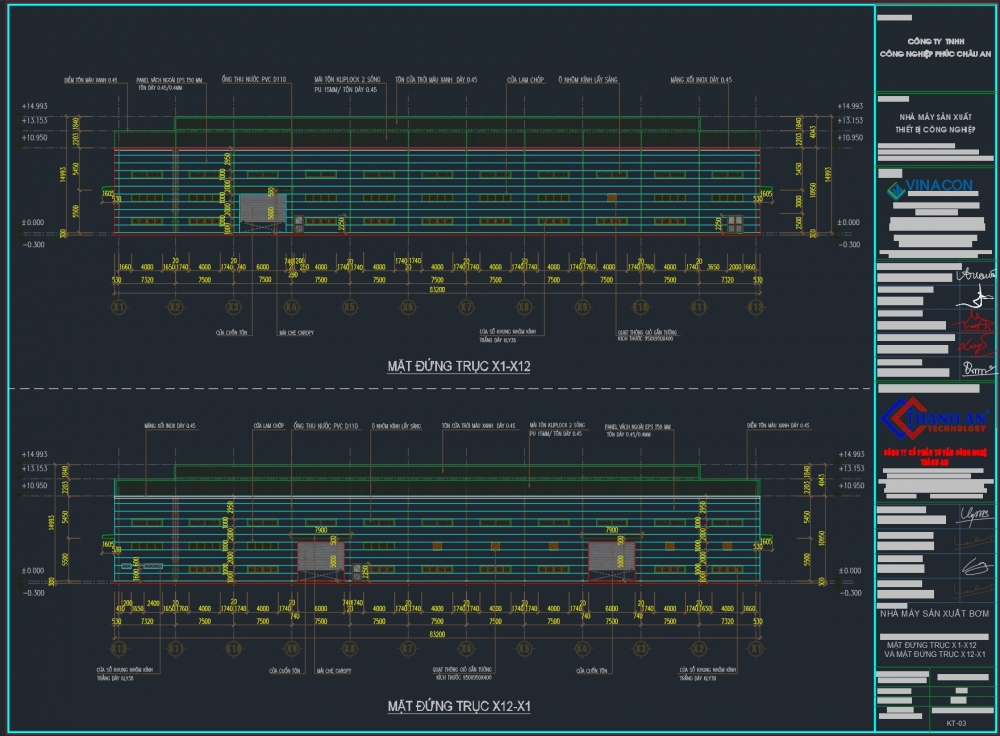The image size is (1000, 736).
Task: Select the orange ventilation fan in the upper elevation
Action: coord(611,198)
